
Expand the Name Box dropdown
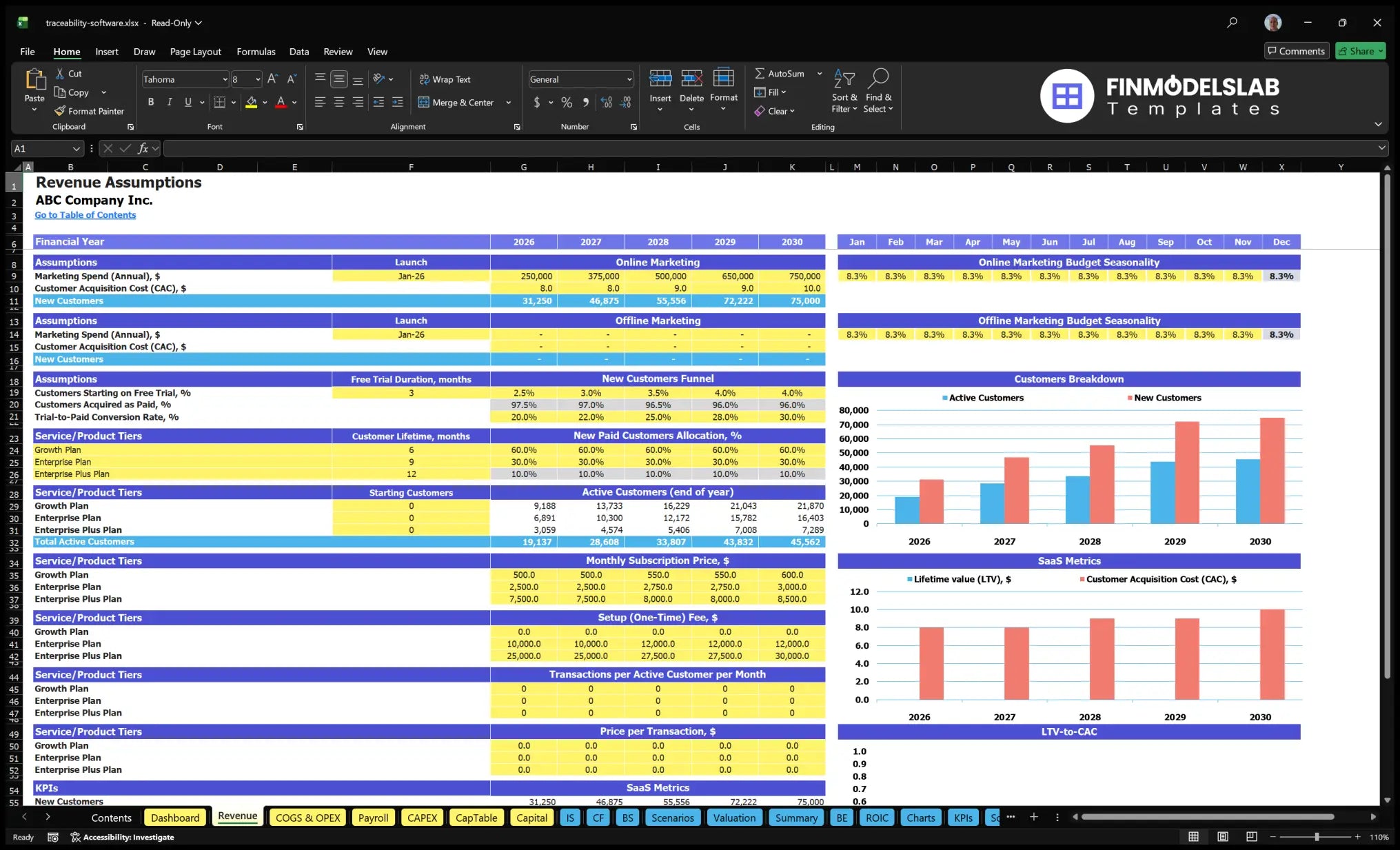(x=76, y=148)
